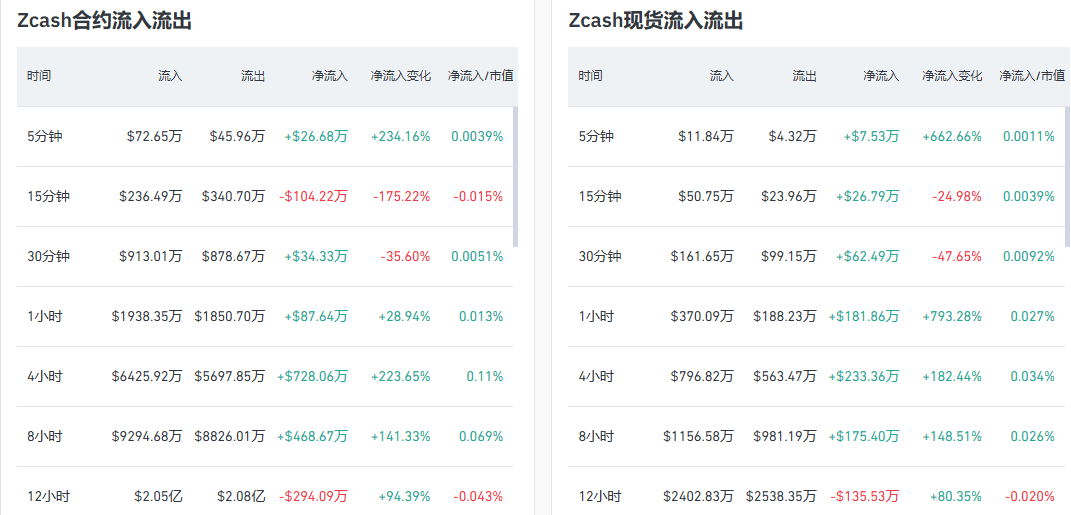Click the +$181.86万 net inflow value
This screenshot has height=515, width=1071.
click(x=864, y=317)
